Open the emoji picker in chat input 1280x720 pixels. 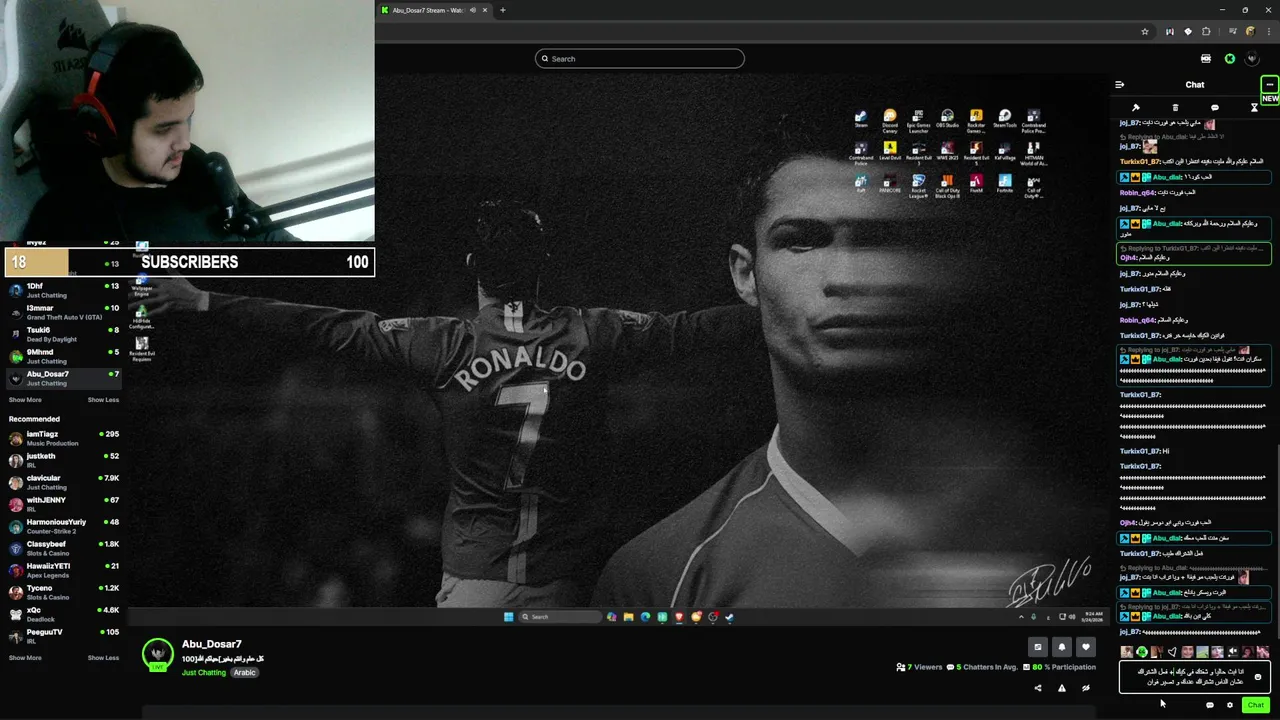pos(1258,677)
